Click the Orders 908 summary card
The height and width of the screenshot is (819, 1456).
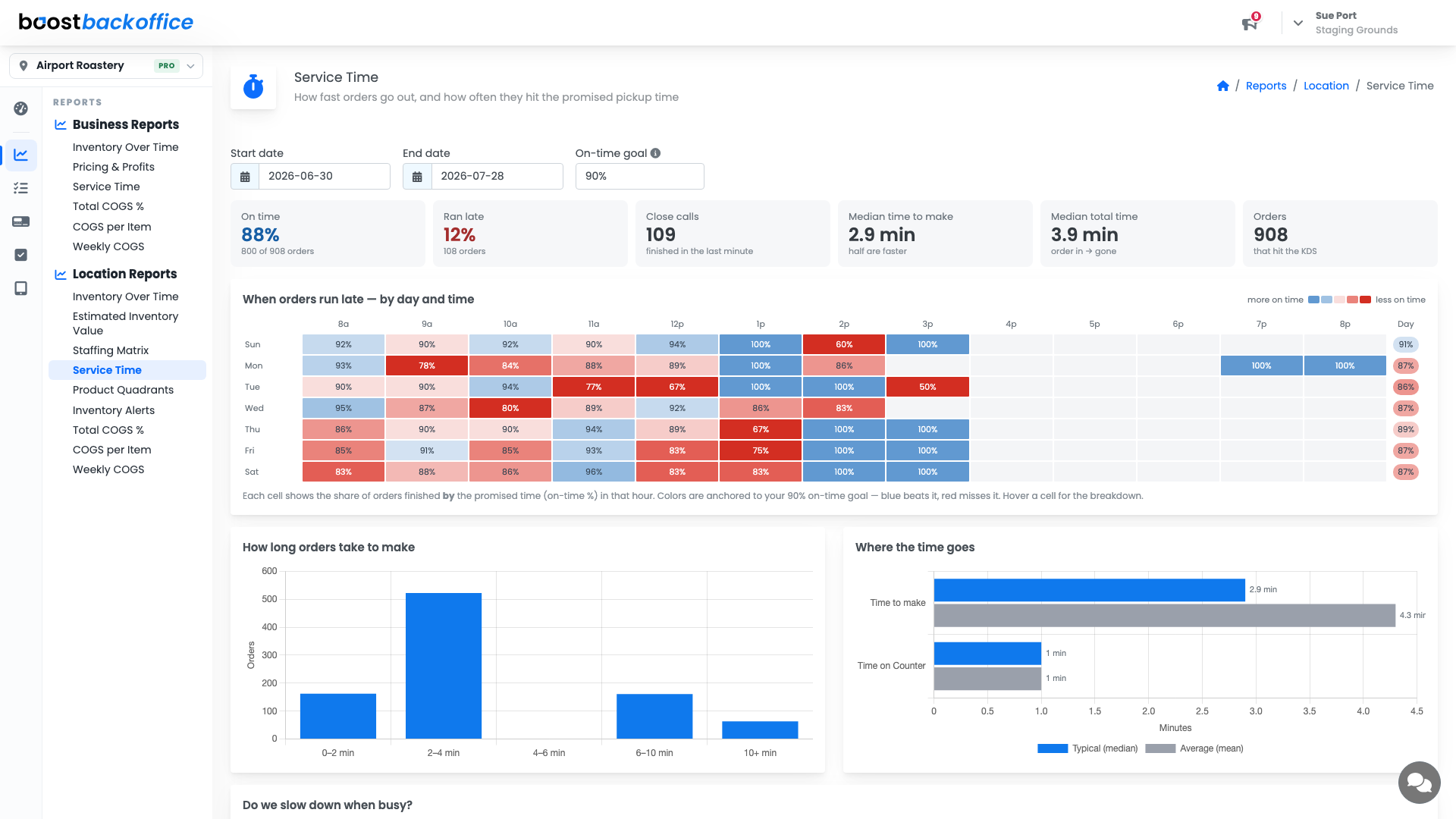tap(1340, 234)
